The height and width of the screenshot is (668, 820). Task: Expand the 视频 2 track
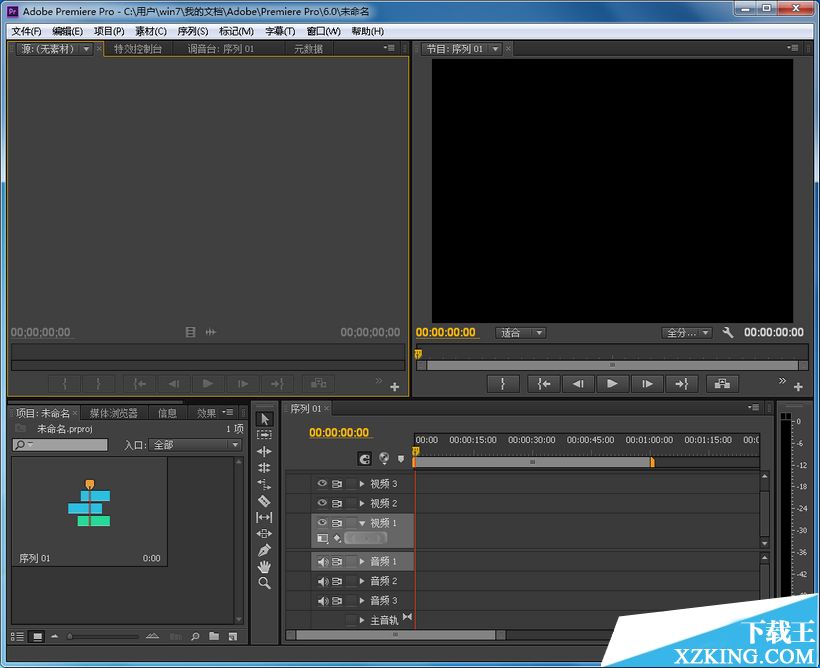[362, 503]
